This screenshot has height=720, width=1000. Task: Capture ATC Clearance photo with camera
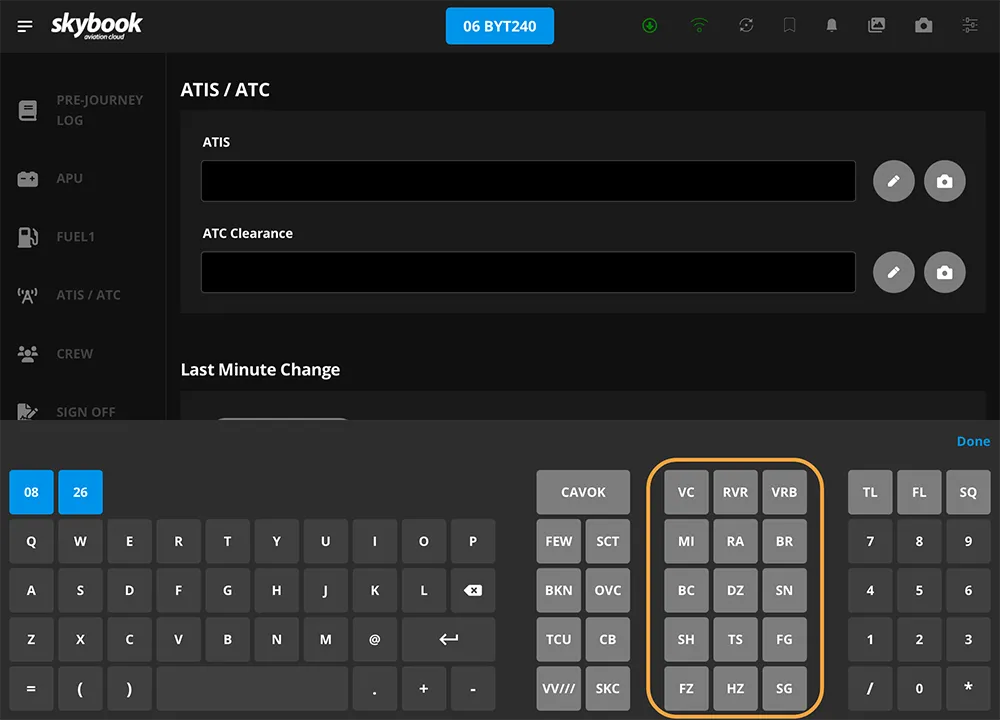click(945, 272)
